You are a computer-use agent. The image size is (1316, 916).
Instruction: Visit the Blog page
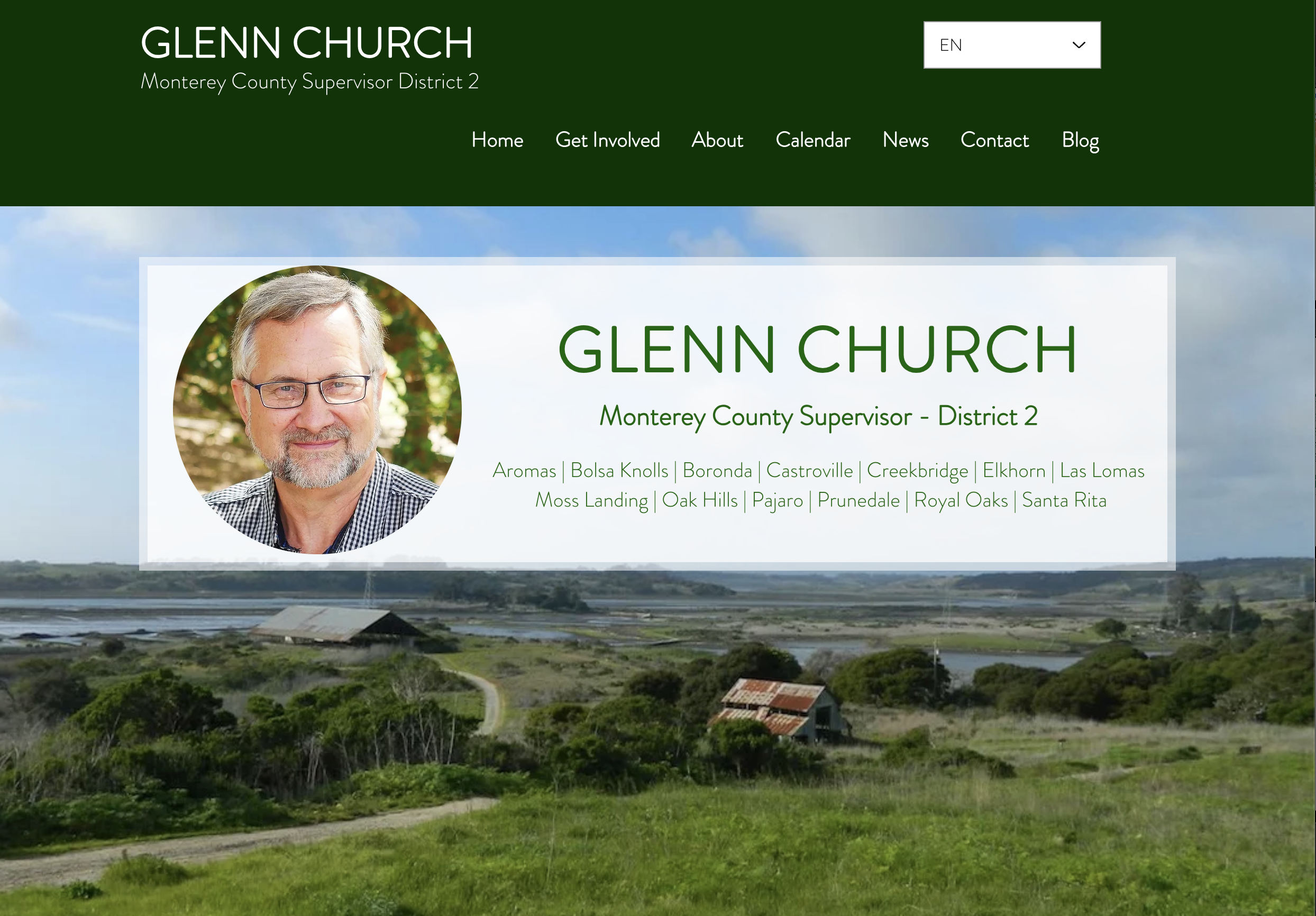(1080, 141)
